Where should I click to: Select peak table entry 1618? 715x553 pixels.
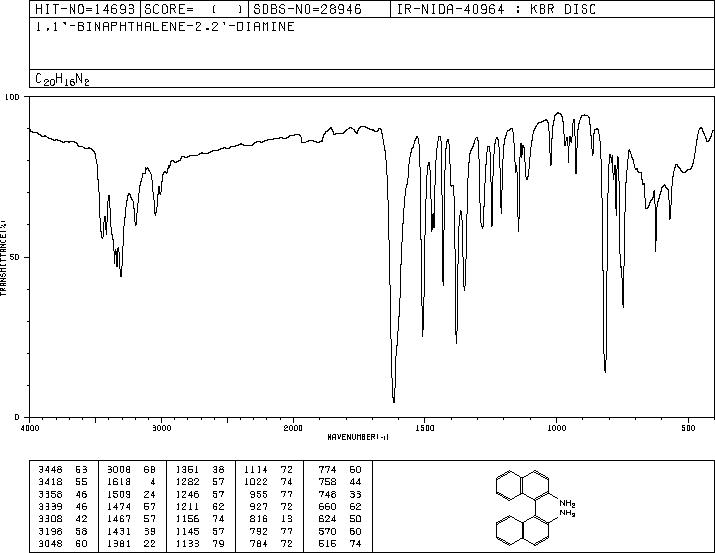131,482
